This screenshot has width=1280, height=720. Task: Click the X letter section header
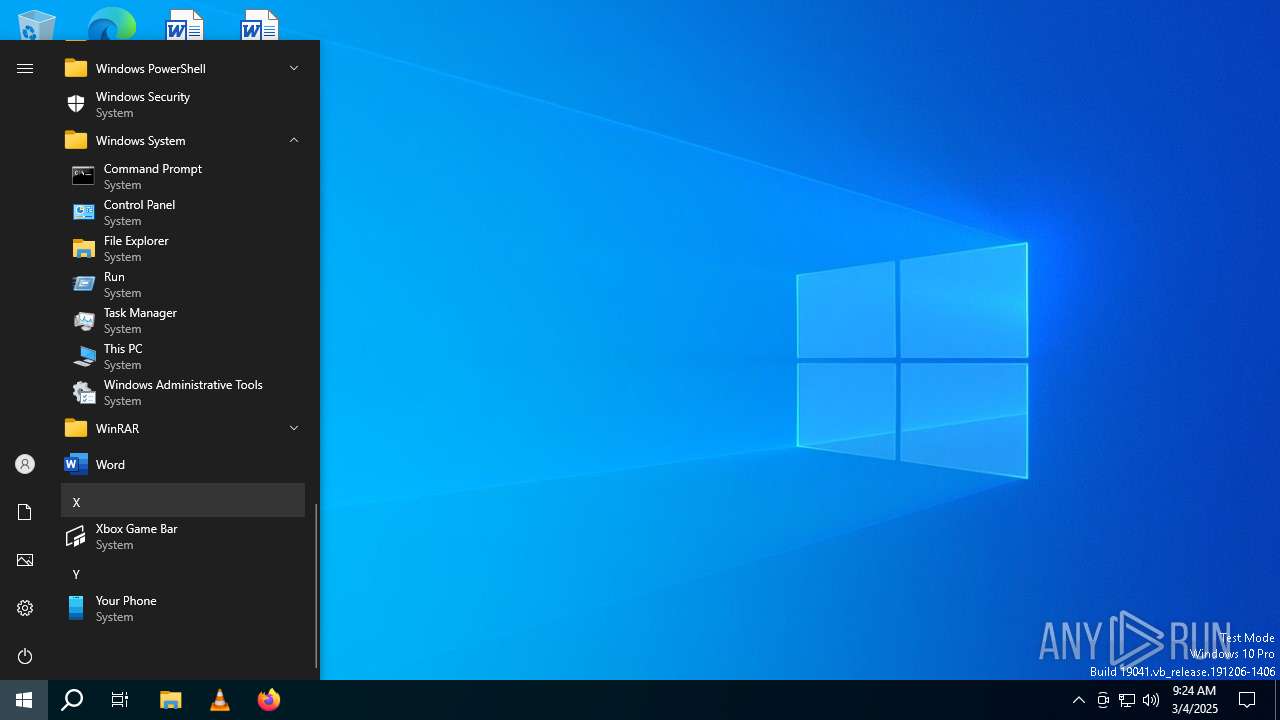click(183, 501)
